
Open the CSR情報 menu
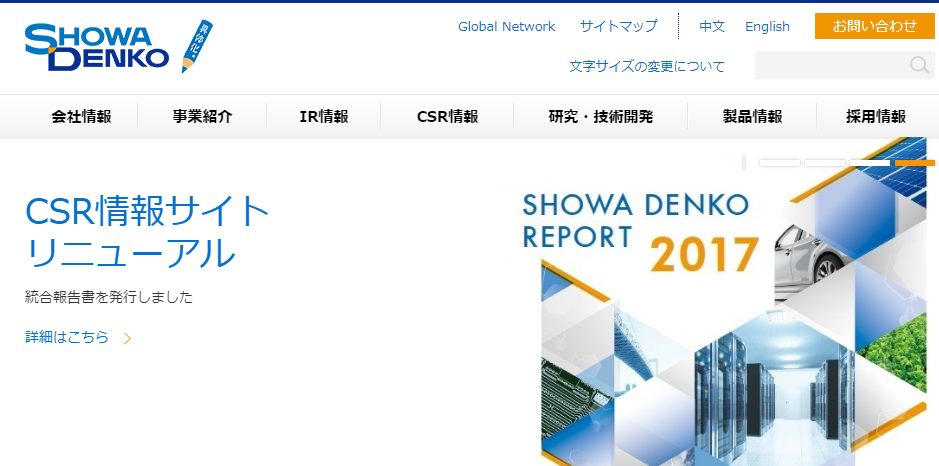pos(447,116)
